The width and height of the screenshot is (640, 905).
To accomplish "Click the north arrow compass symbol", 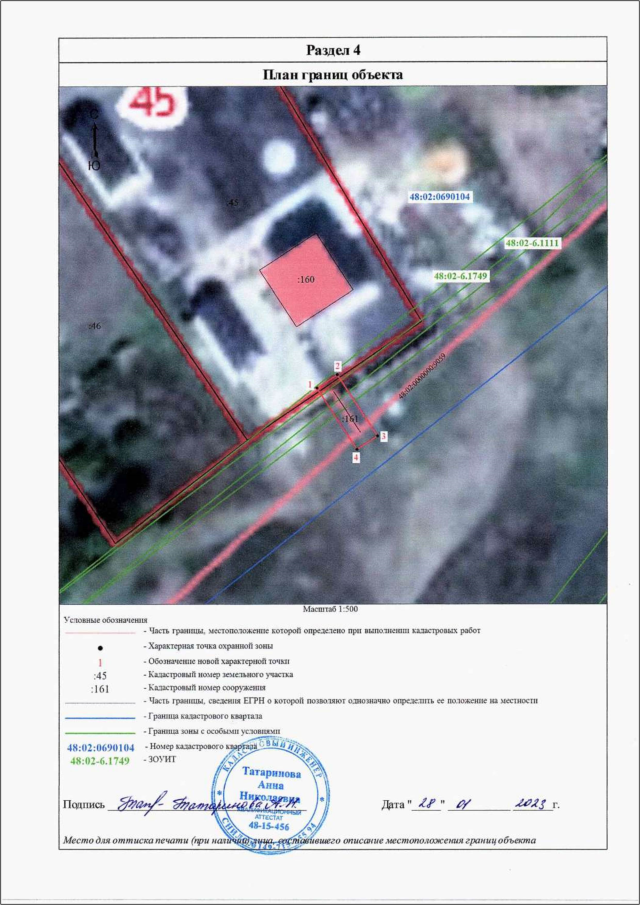I will (94, 140).
